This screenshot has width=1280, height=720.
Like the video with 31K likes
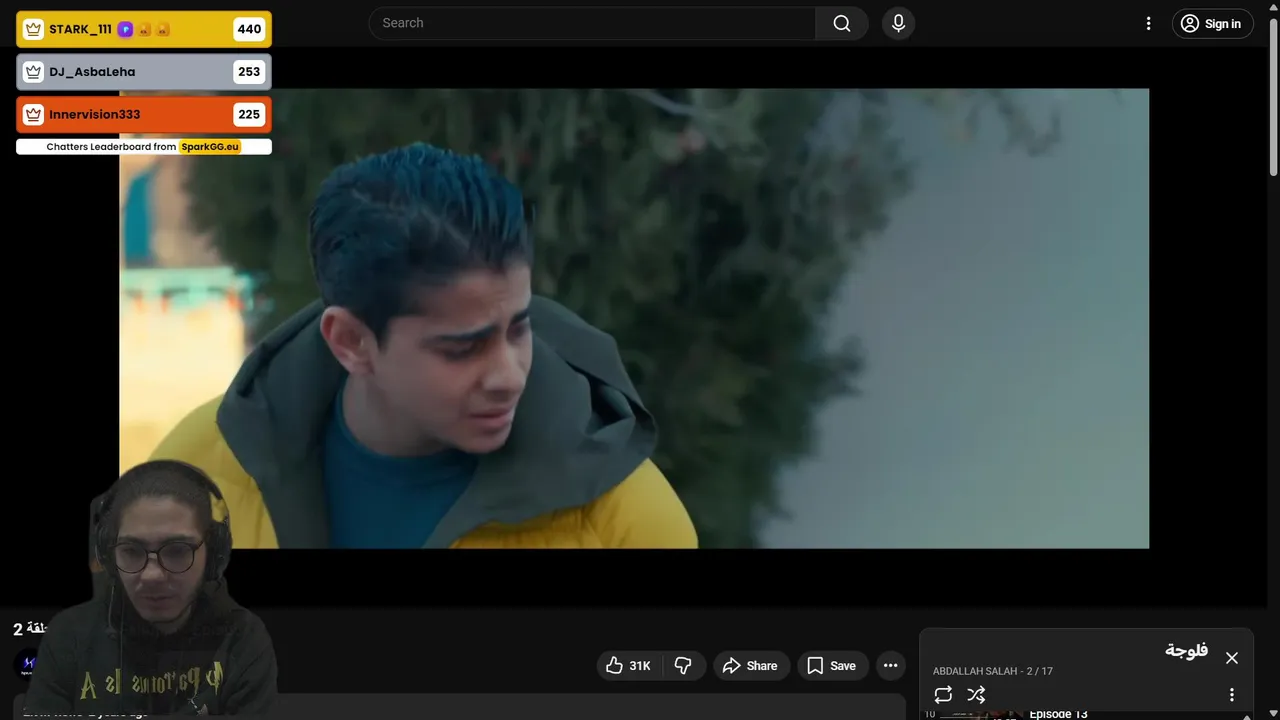click(628, 666)
